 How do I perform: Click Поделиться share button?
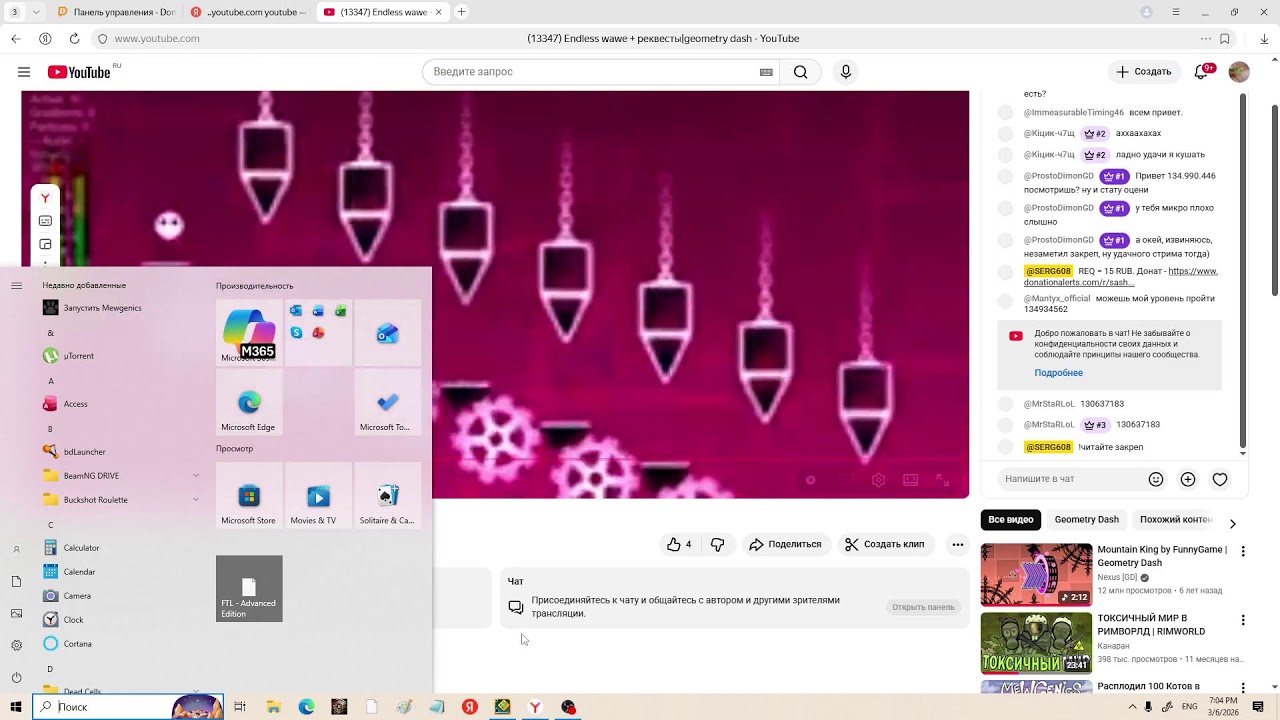point(785,544)
